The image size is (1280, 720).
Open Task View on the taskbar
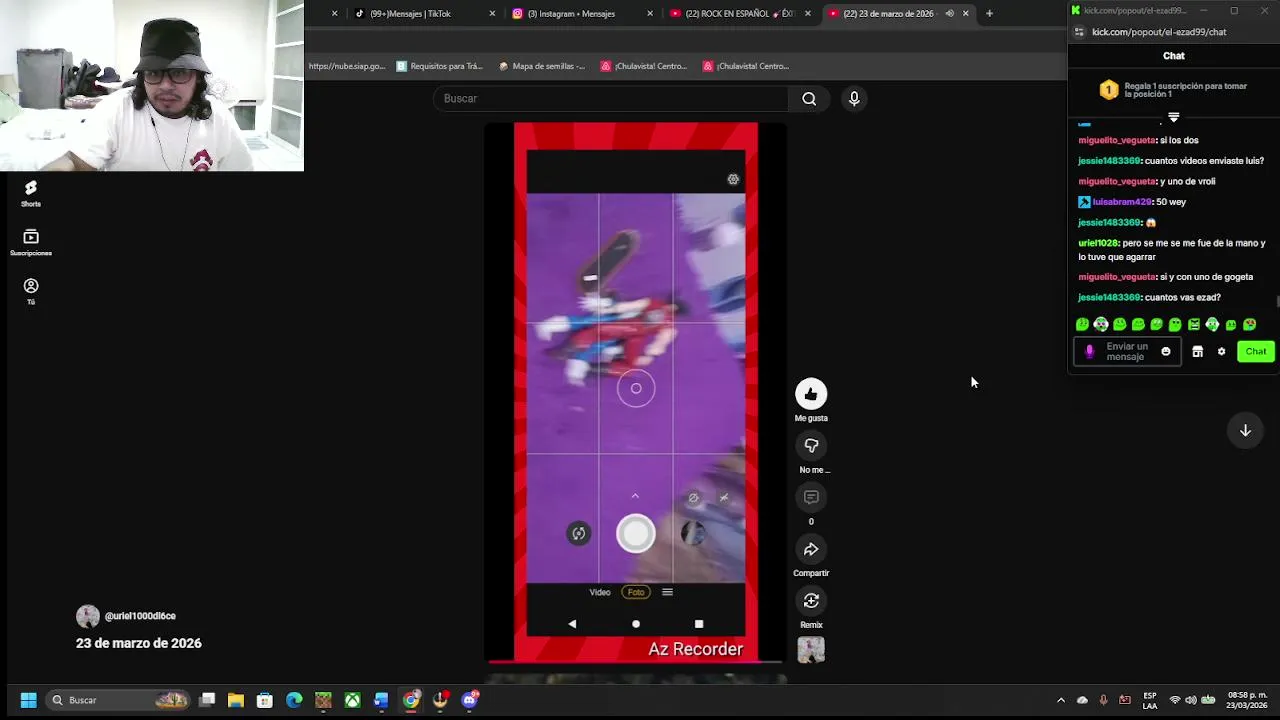[x=207, y=700]
